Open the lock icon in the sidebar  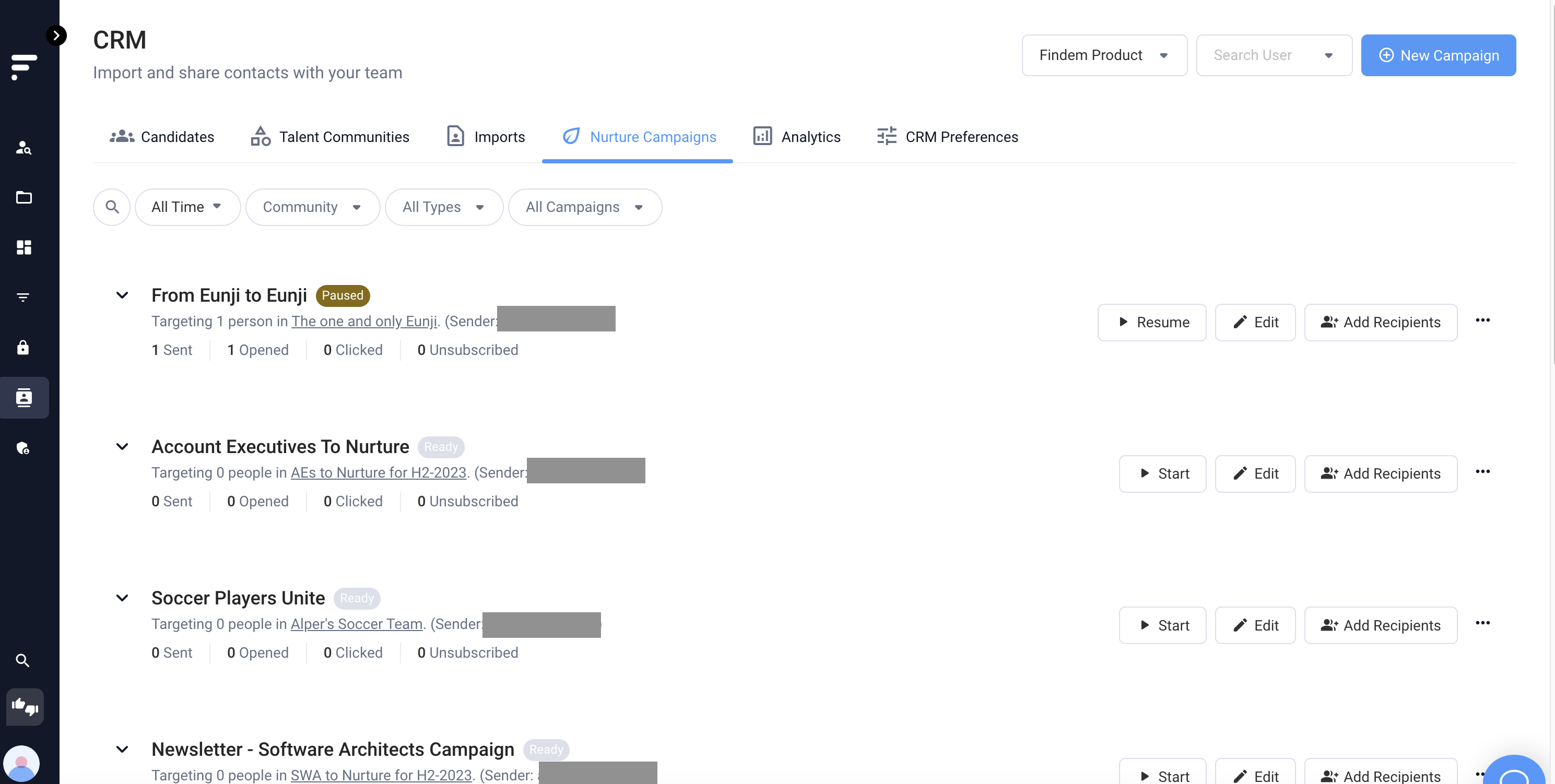(x=23, y=348)
